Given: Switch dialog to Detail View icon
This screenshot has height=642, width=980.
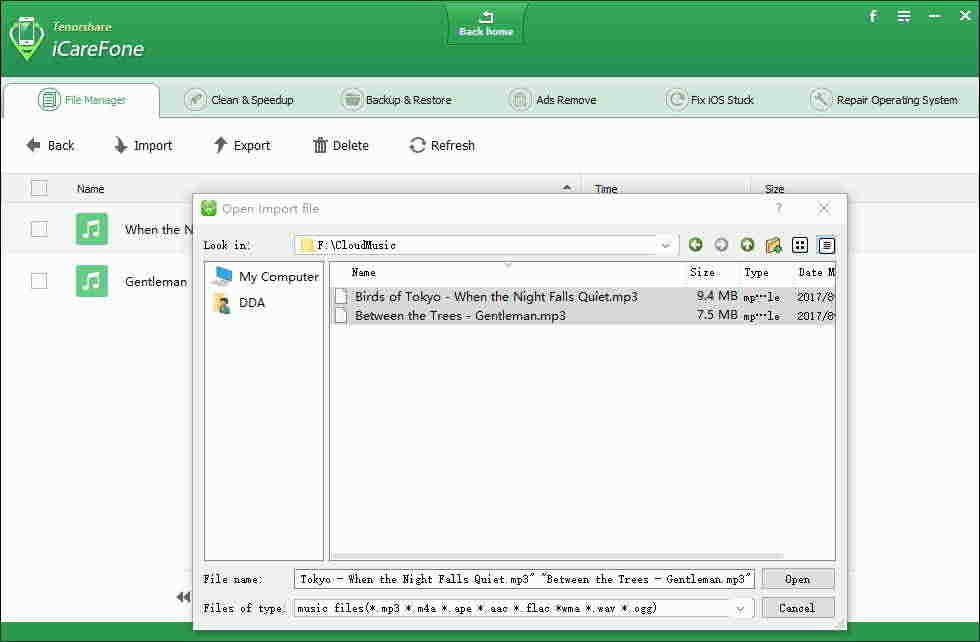Looking at the screenshot, I should point(826,245).
